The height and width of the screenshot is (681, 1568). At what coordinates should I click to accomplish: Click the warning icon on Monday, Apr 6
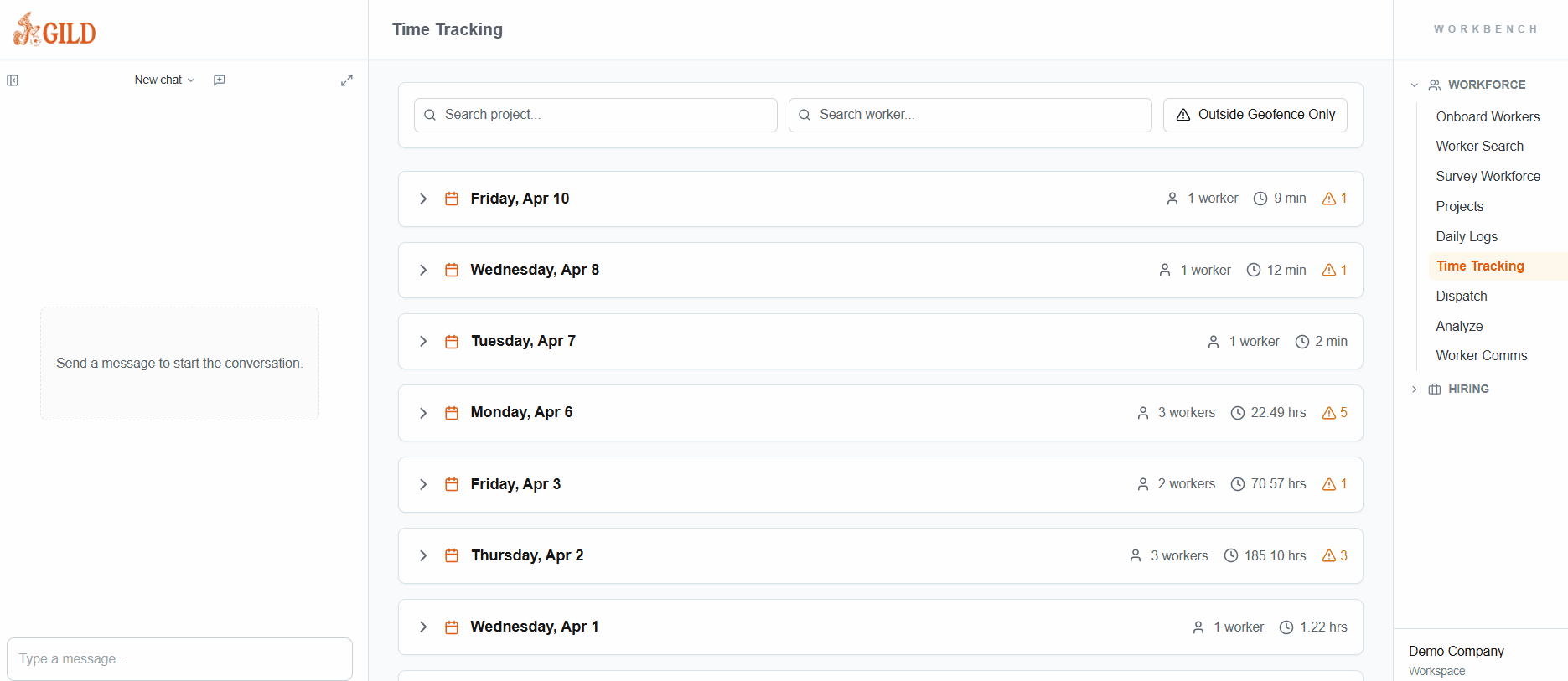pos(1328,413)
